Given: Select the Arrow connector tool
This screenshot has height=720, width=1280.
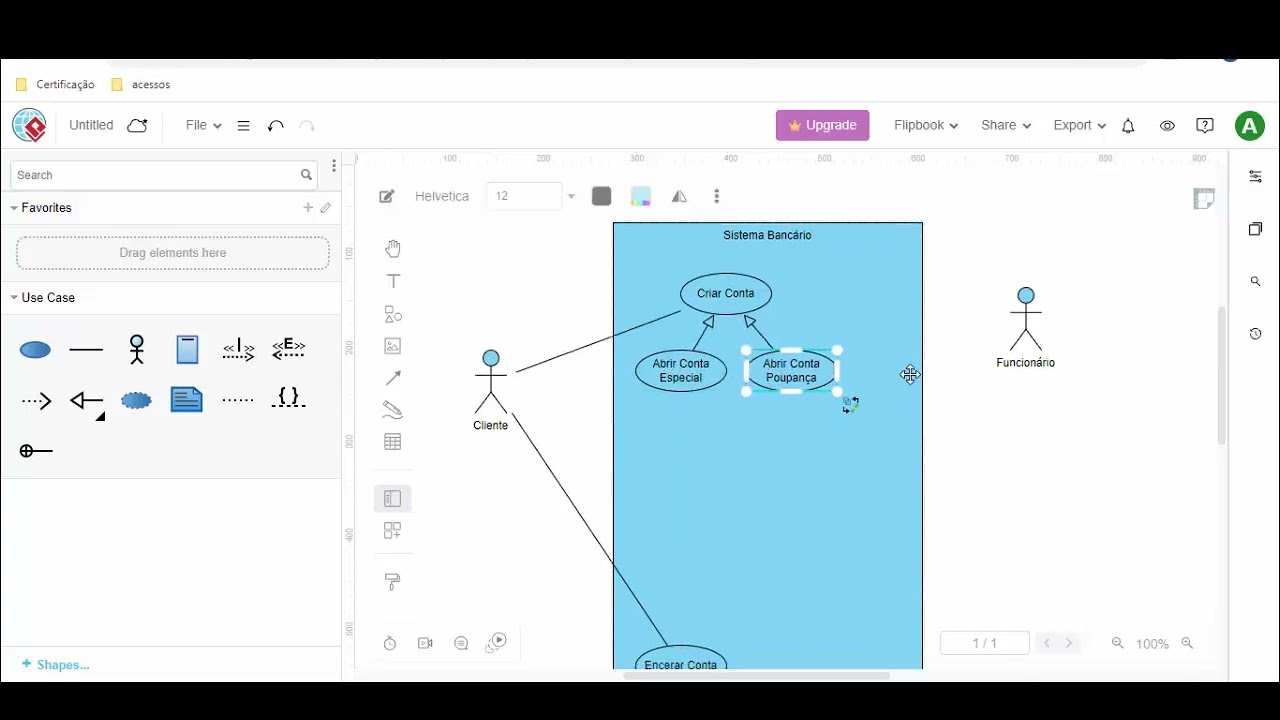Looking at the screenshot, I should 393,378.
